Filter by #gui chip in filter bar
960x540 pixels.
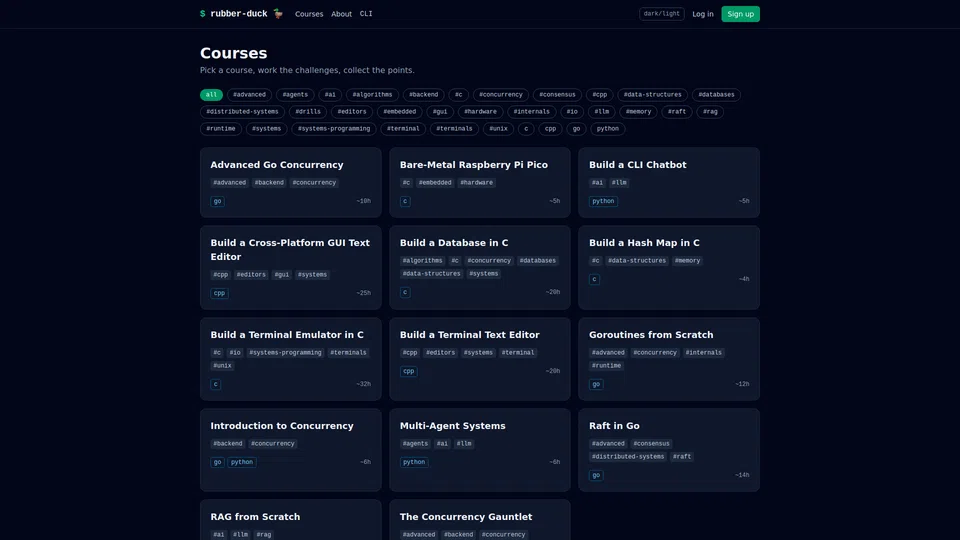pyautogui.click(x=440, y=112)
